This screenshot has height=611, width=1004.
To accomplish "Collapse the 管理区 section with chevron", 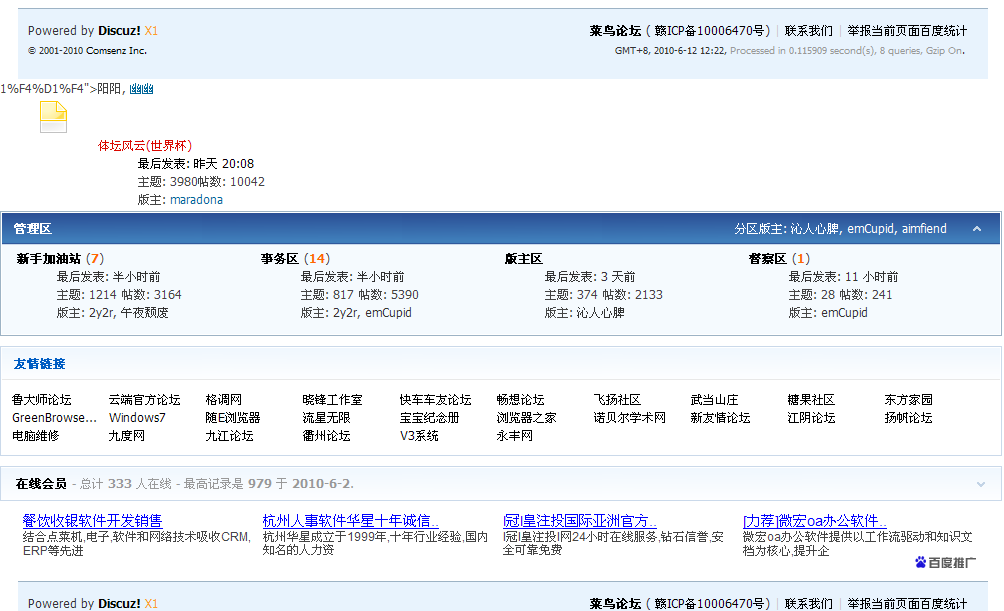I will tap(977, 229).
